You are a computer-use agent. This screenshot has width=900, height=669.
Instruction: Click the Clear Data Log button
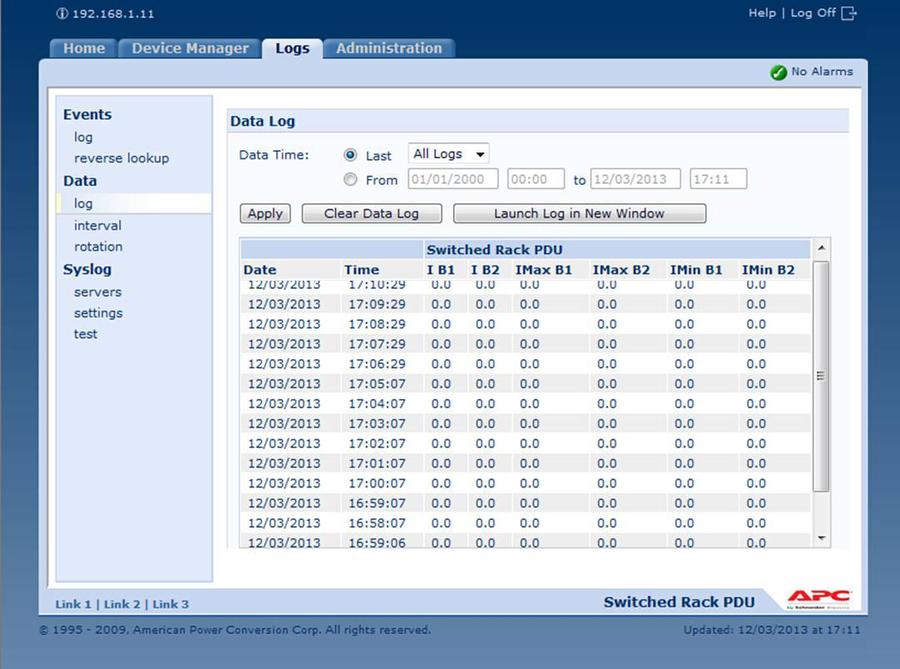point(371,214)
